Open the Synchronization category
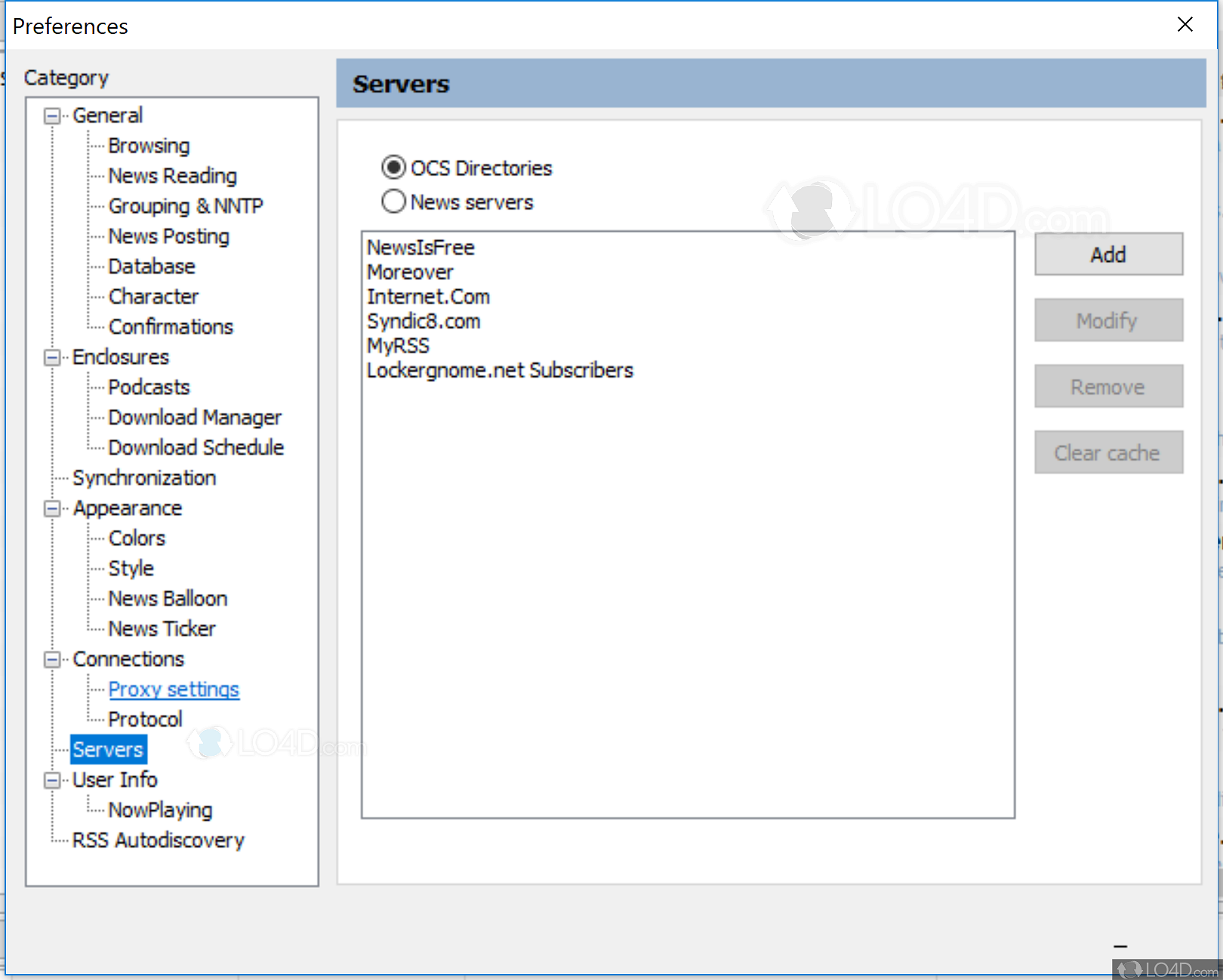1223x980 pixels. (144, 478)
